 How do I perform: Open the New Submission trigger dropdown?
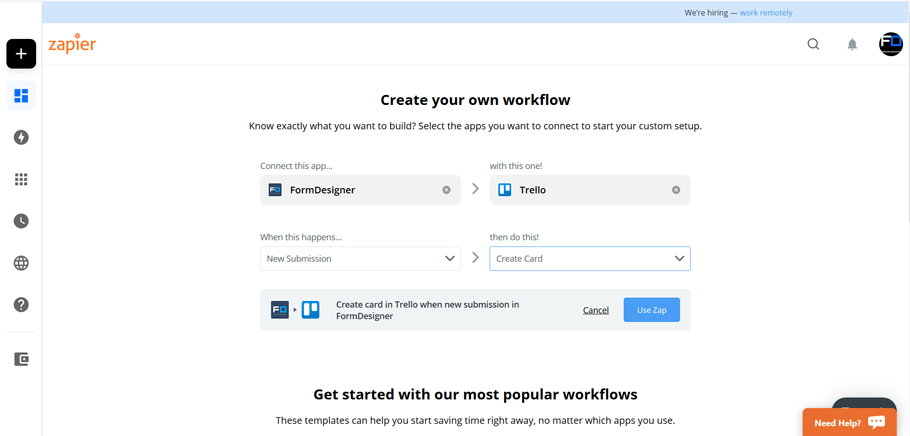point(360,258)
